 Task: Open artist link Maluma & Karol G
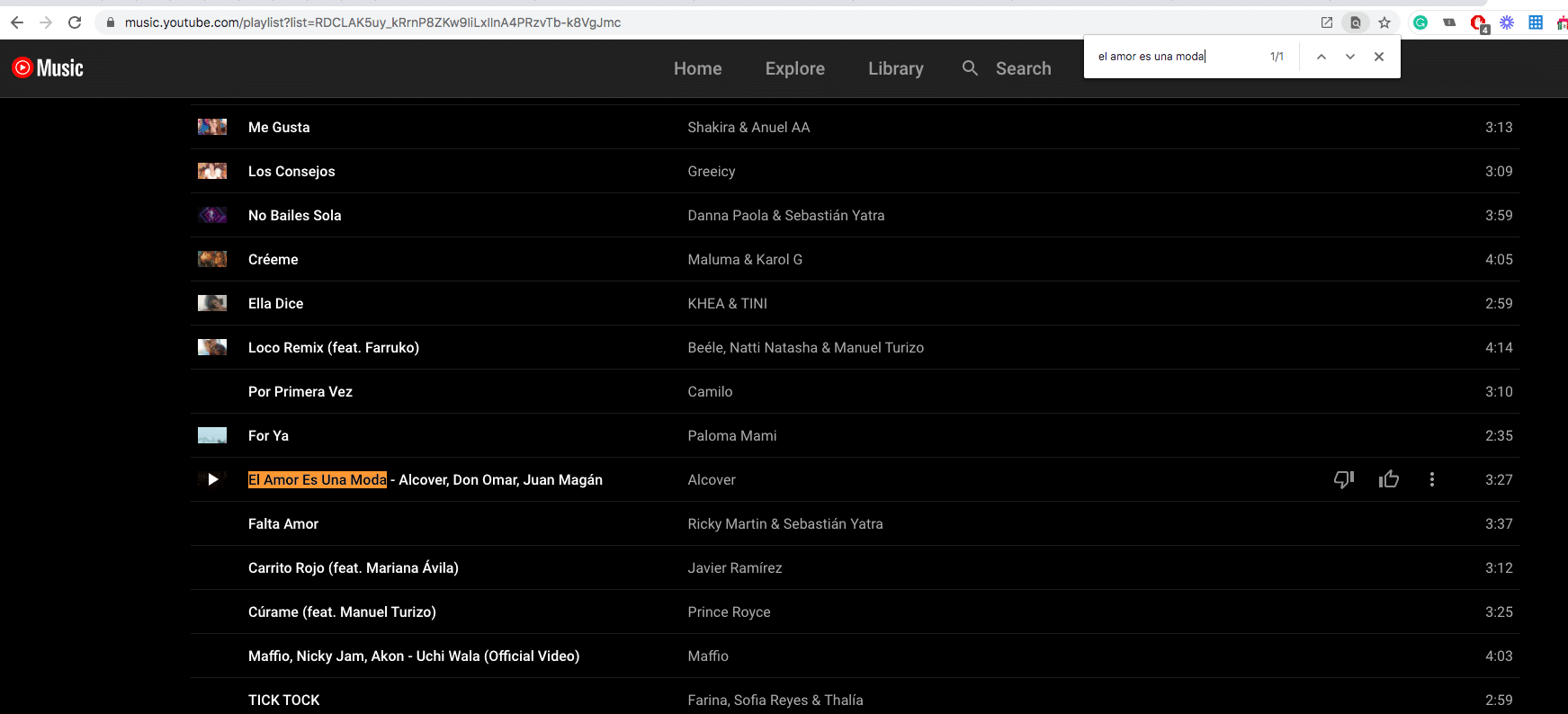point(746,260)
